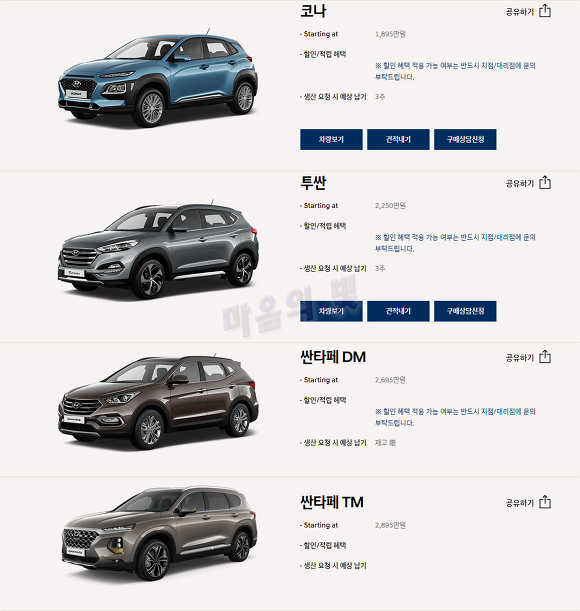Viewport: 580px width, 611px height.
Task: Open the blue 코나 car image
Action: pos(158,78)
